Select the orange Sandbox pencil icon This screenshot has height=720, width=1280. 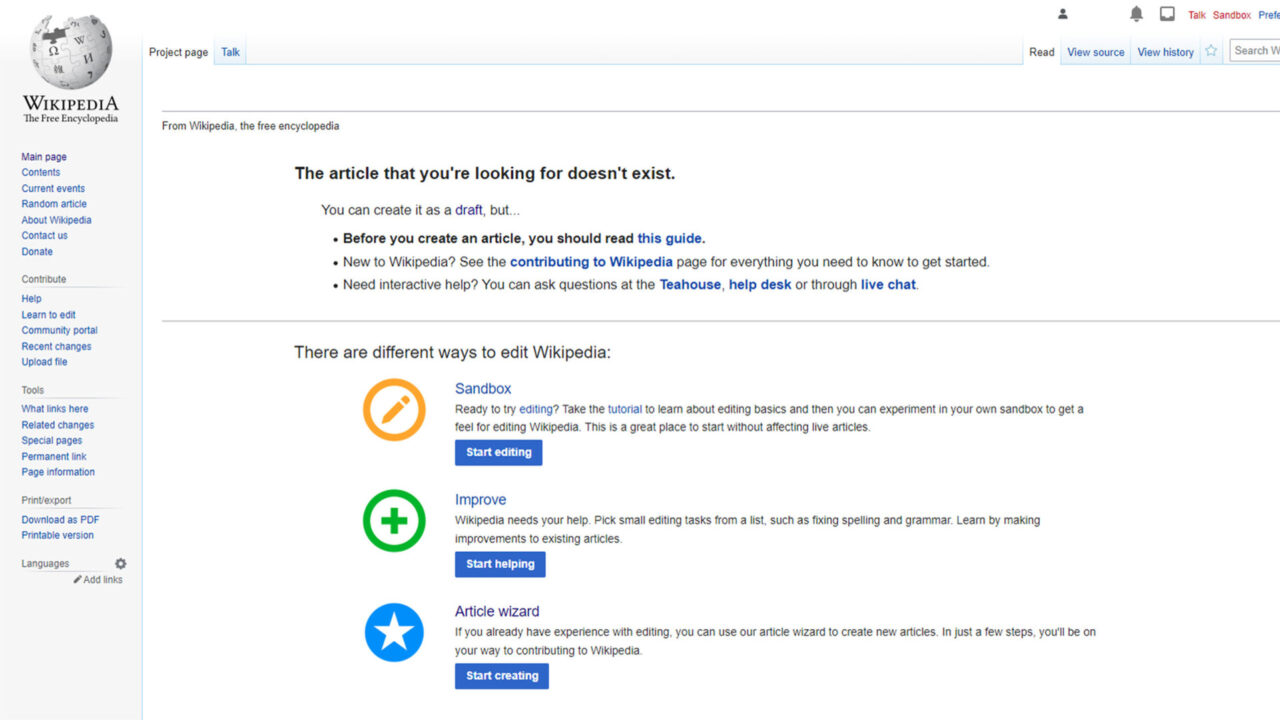click(394, 410)
